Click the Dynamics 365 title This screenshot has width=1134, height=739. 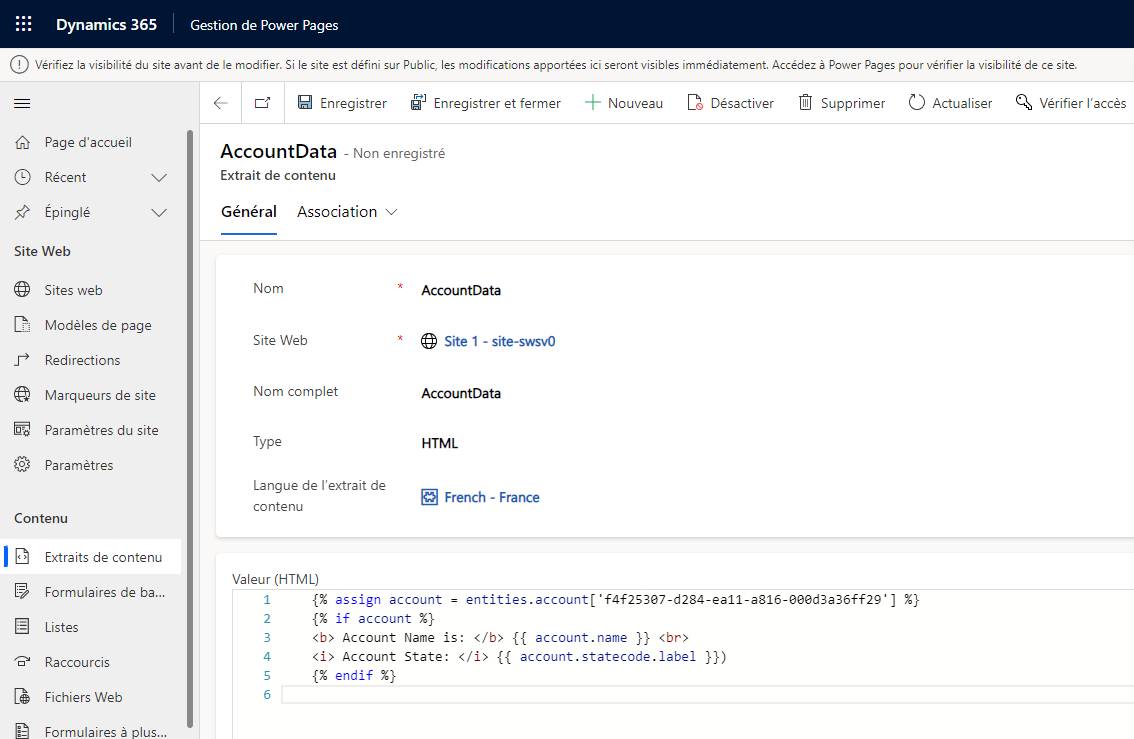(106, 25)
